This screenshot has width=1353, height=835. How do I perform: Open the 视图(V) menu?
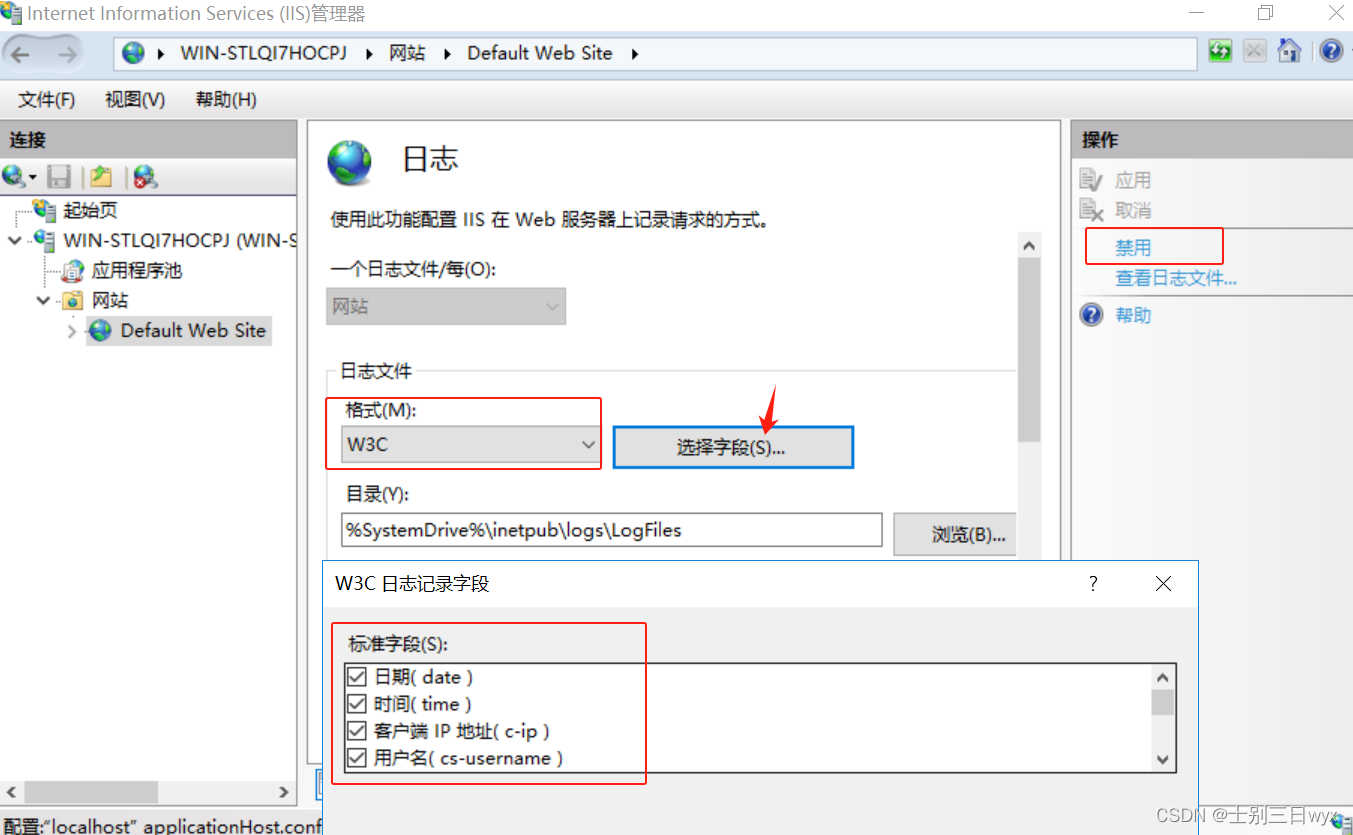[x=135, y=99]
